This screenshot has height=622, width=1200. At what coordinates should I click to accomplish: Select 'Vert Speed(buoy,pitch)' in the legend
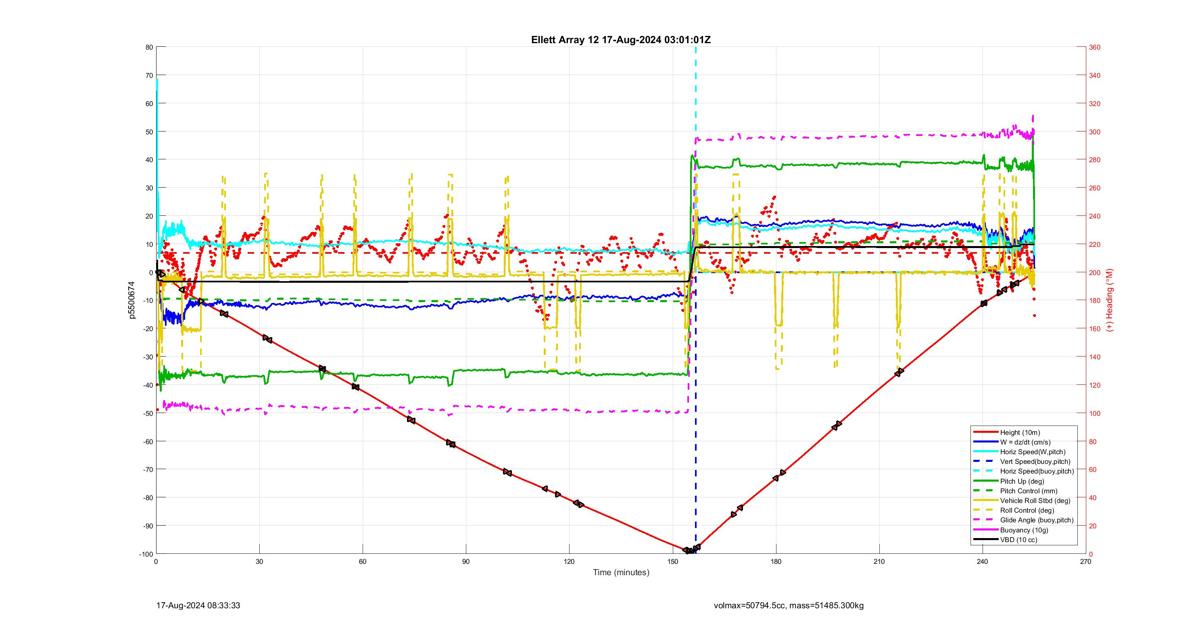click(x=1035, y=461)
